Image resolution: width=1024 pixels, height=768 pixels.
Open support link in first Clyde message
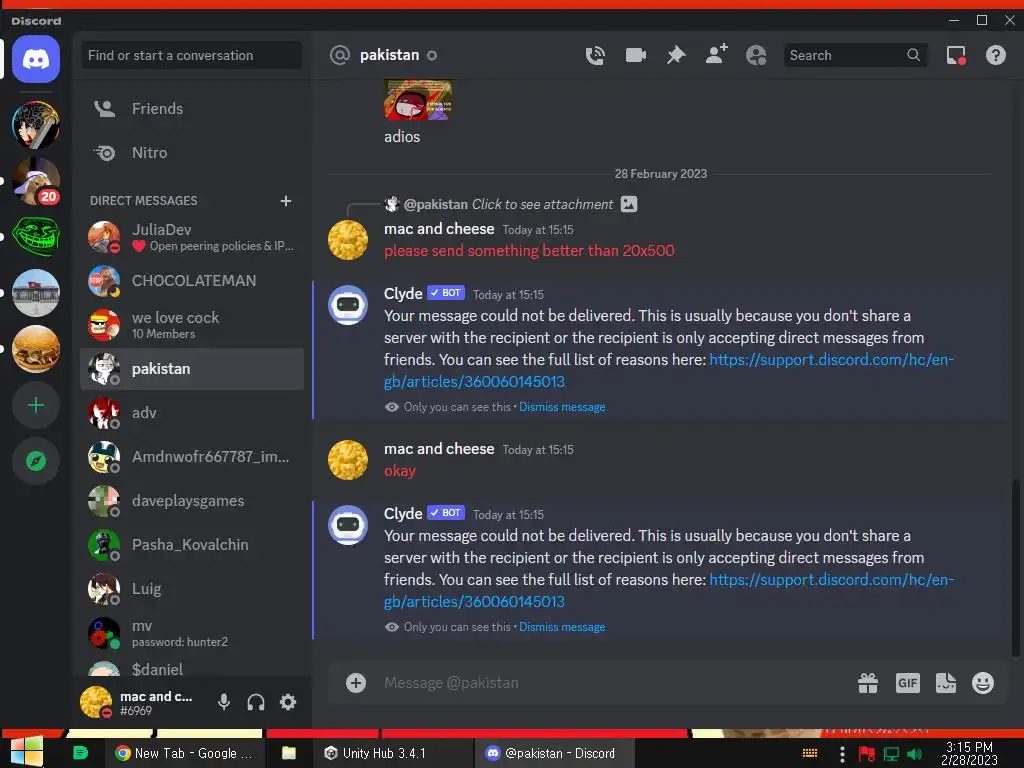pyautogui.click(x=669, y=370)
